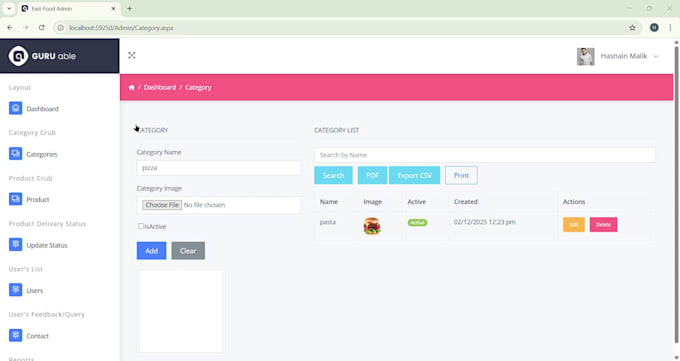Click the pasta name cell
The image size is (680, 361).
[x=328, y=222]
